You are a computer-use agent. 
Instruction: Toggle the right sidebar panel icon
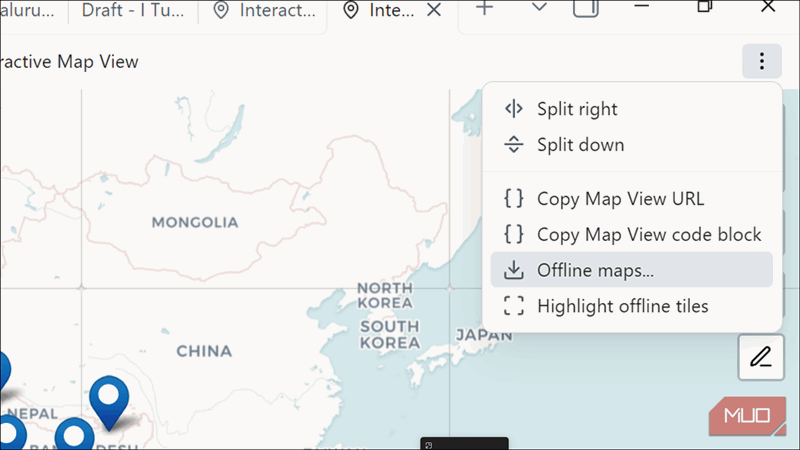point(586,8)
